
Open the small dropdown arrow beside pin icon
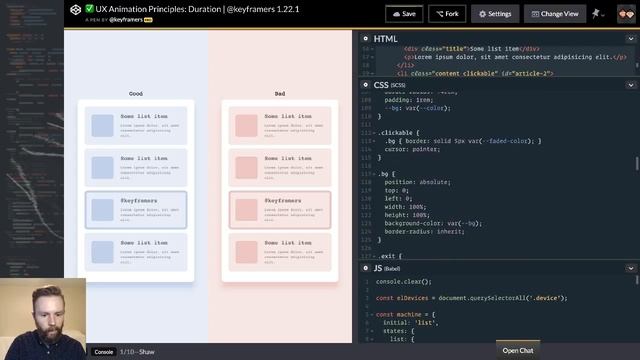(x=603, y=16)
